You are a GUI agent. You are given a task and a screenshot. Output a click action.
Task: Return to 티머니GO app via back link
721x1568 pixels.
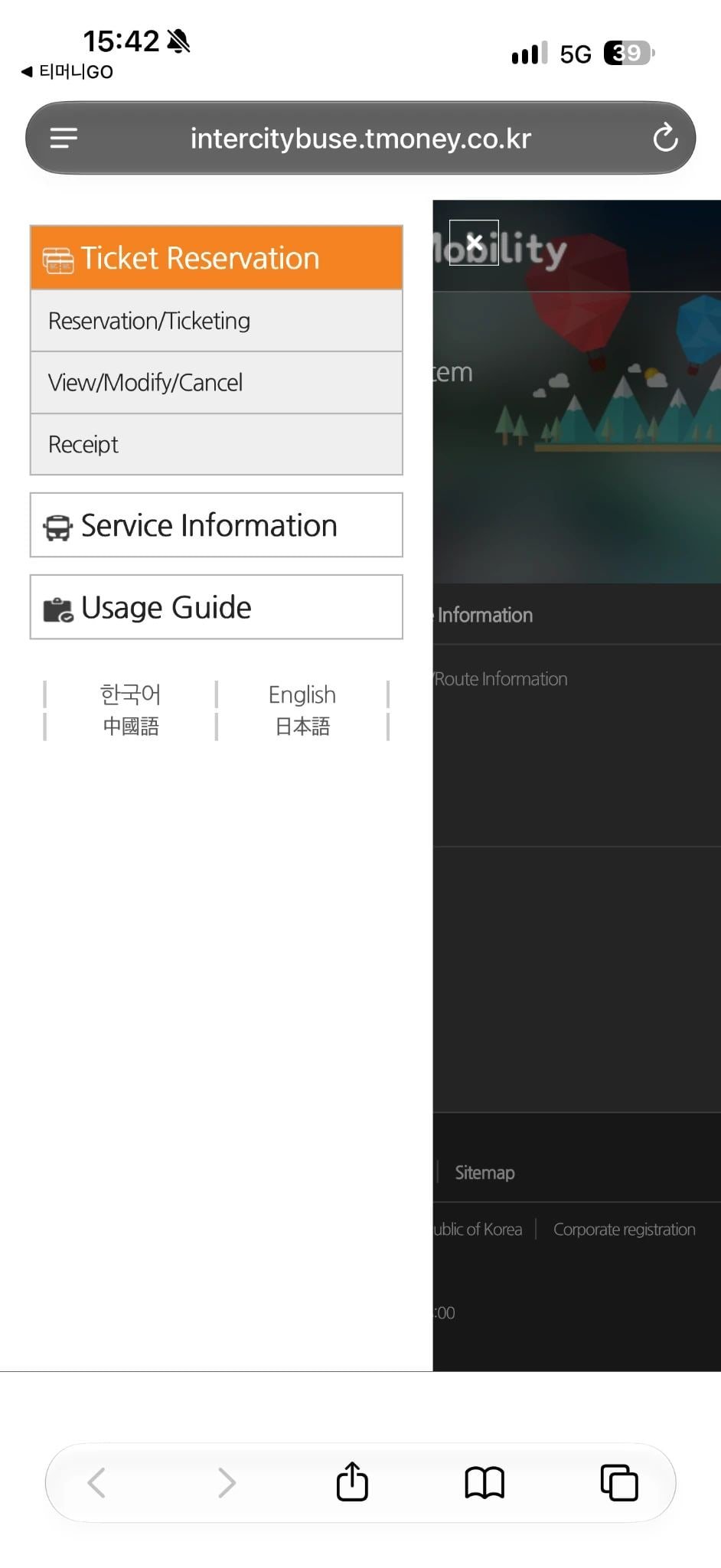pos(67,72)
